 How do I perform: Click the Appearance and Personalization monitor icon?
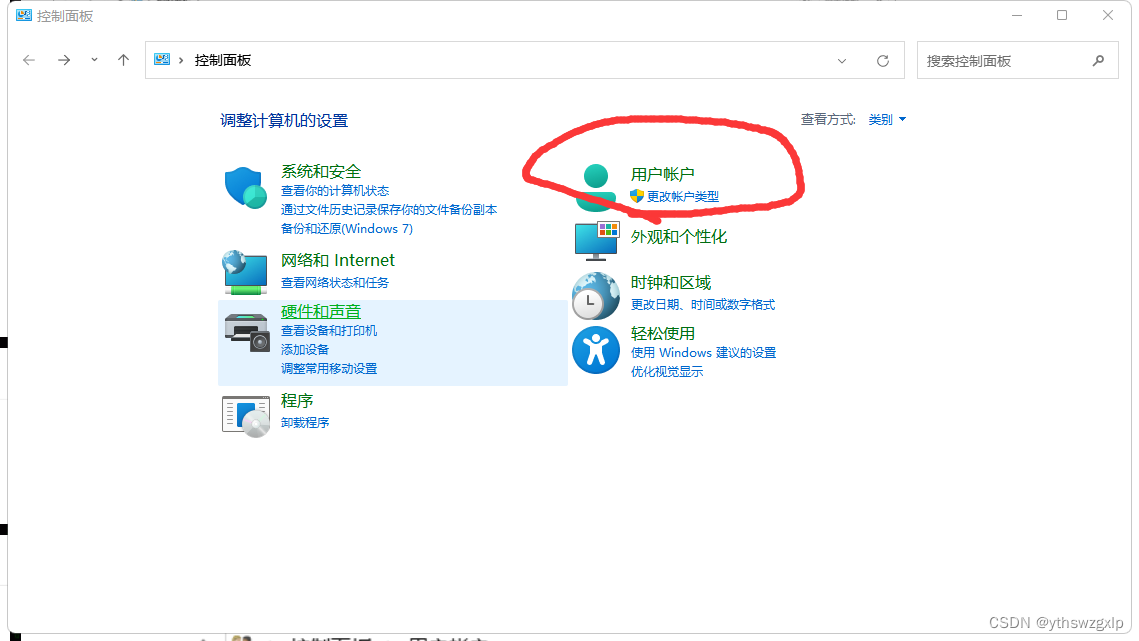tap(596, 241)
